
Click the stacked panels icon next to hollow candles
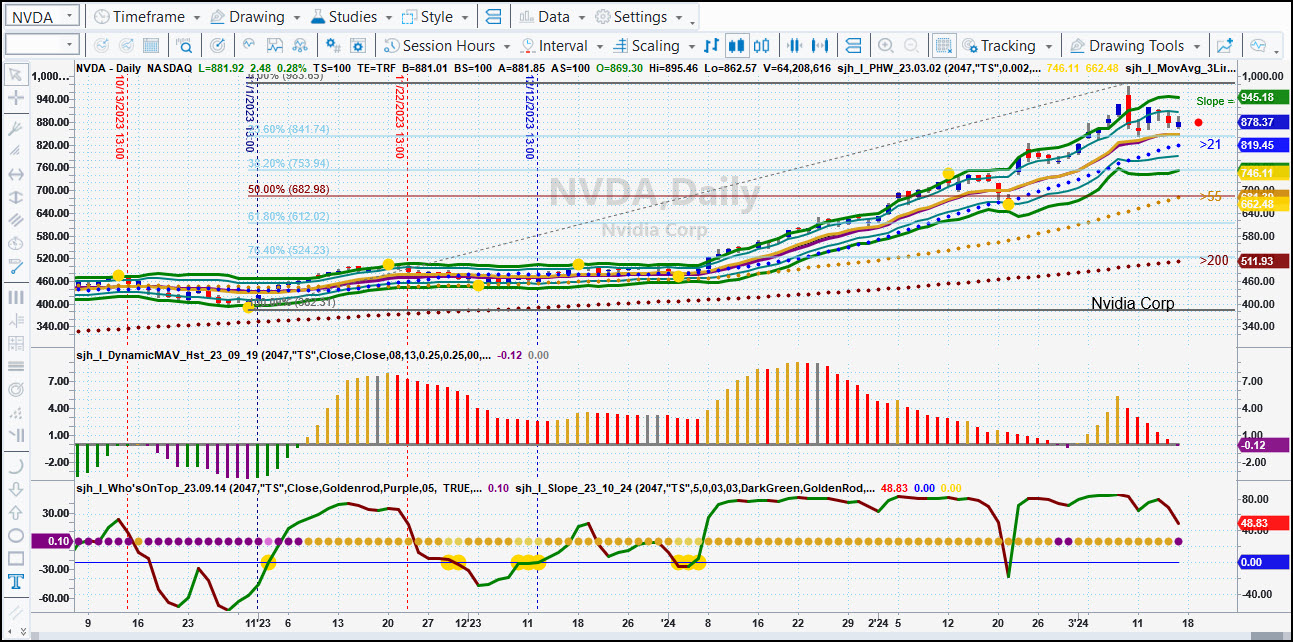(853, 45)
